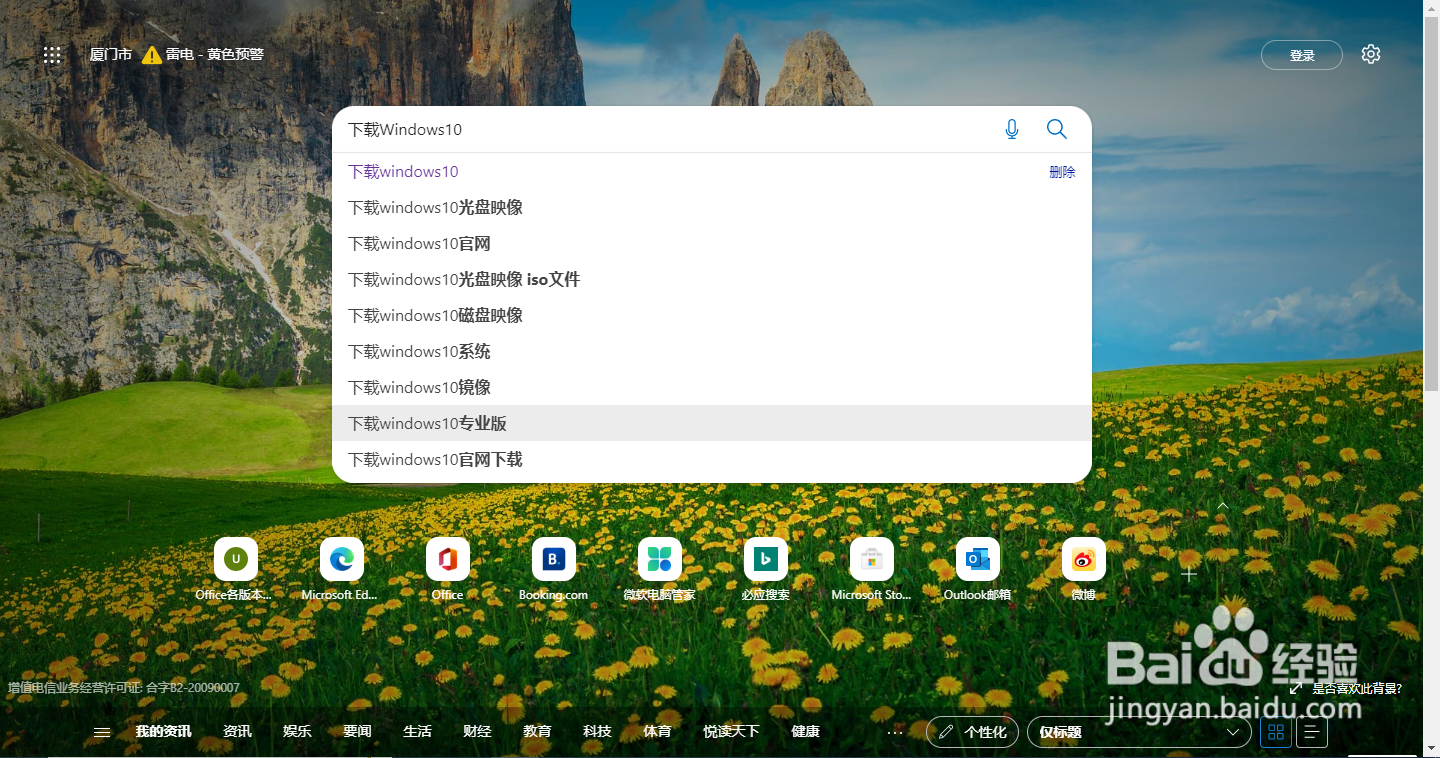1440x758 pixels.
Task: Click the 雷电 - 黄色预警 weather alert text
Action: [x=215, y=55]
